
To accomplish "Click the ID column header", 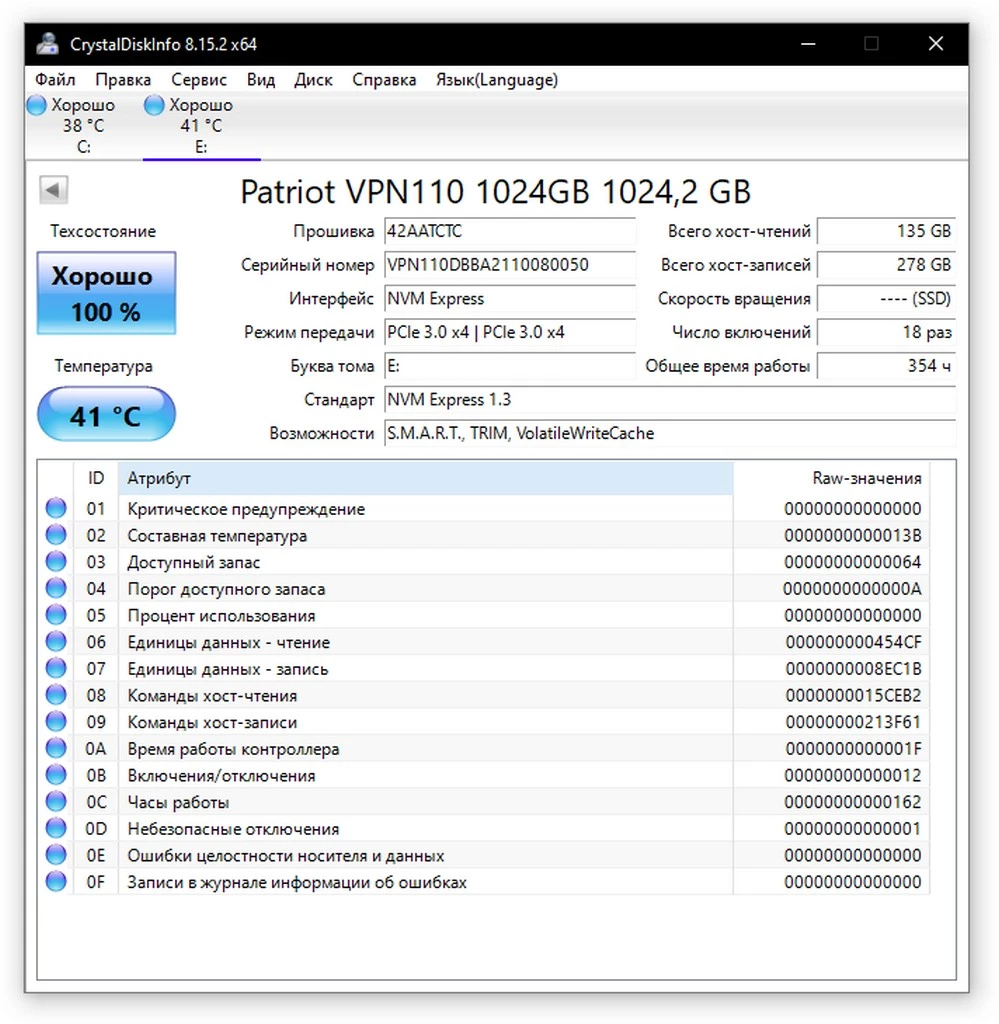I will (95, 478).
